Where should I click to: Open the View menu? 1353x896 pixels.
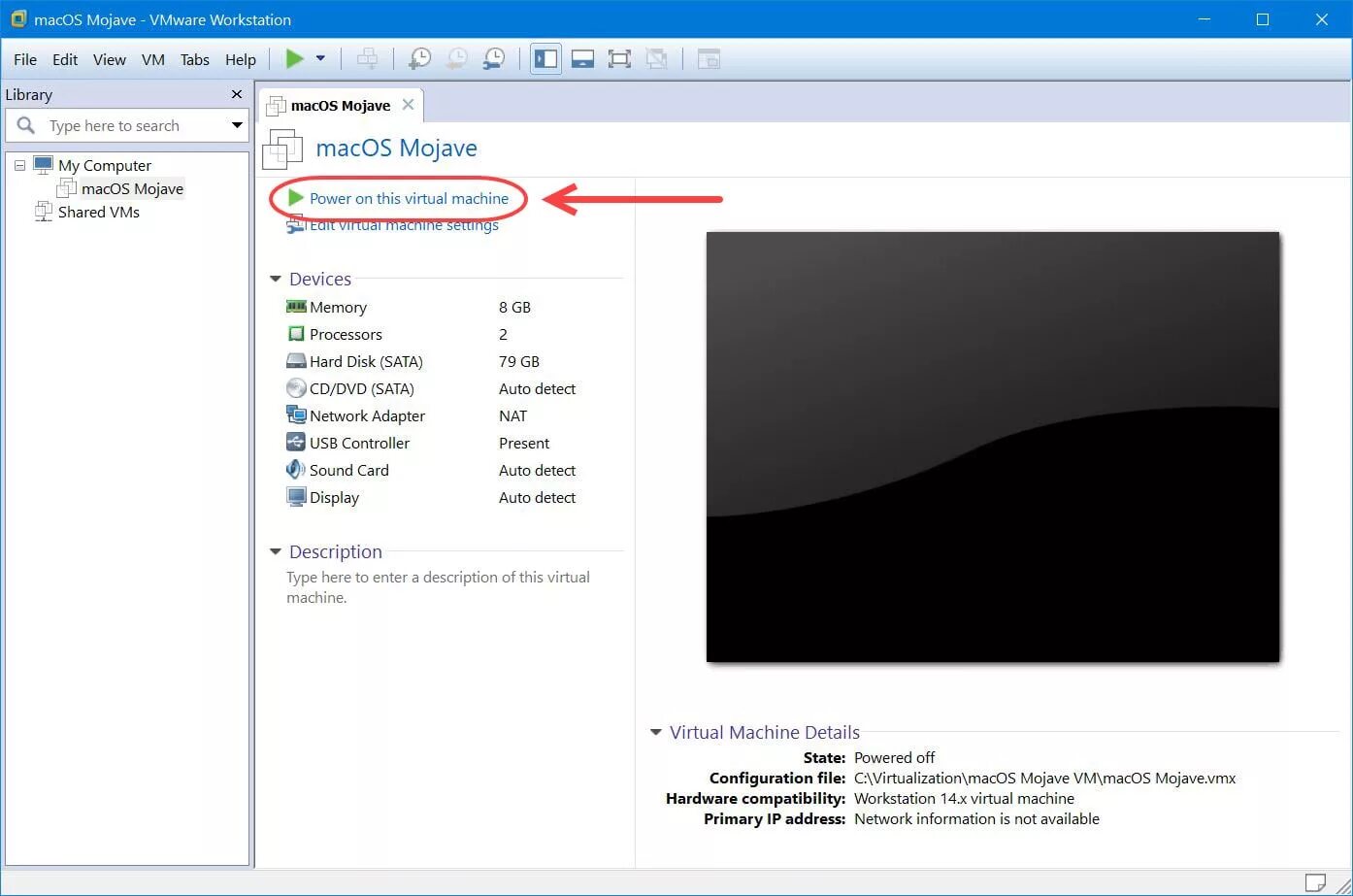click(110, 59)
